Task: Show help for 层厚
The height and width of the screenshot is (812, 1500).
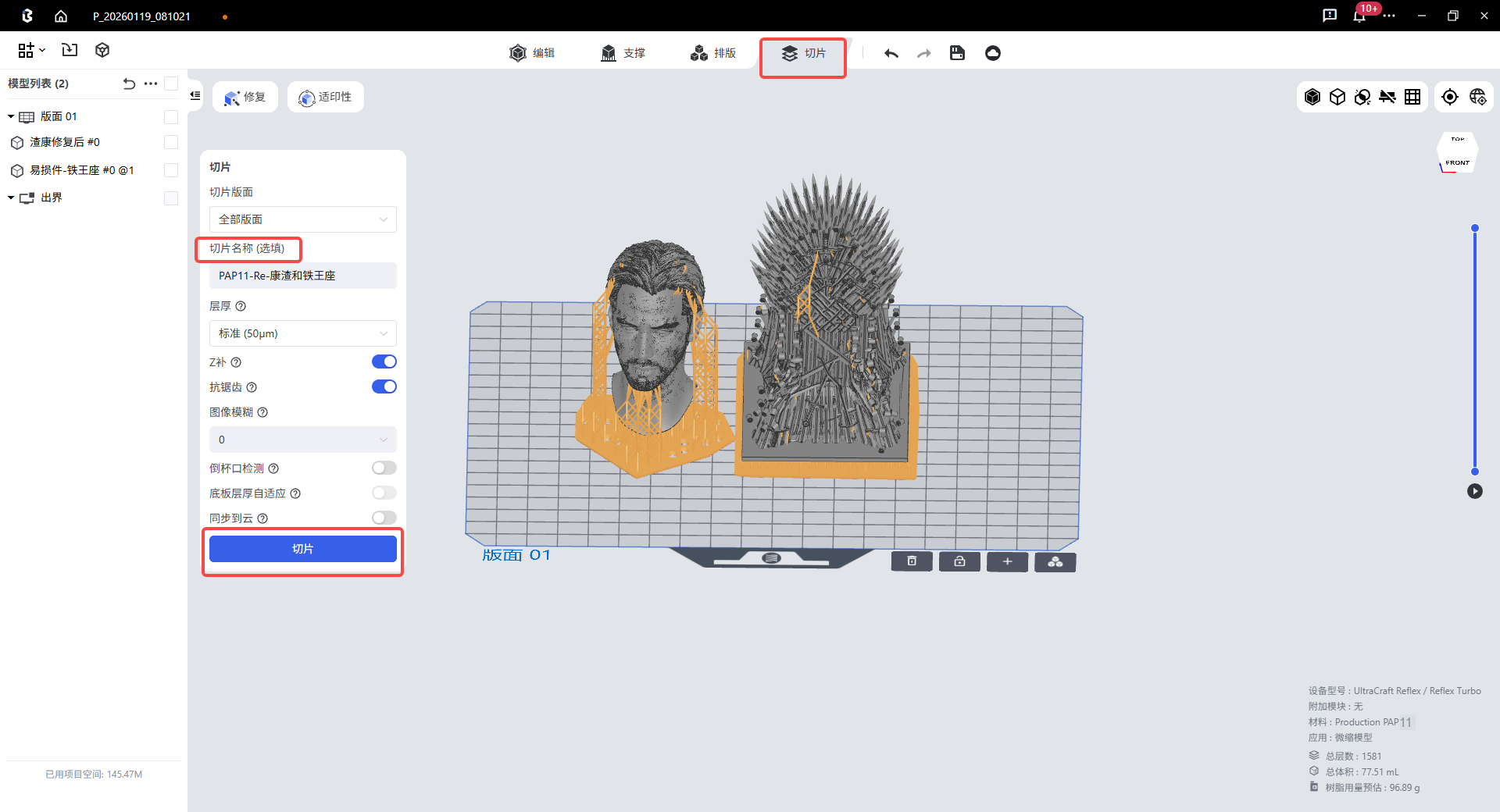Action: coord(241,306)
